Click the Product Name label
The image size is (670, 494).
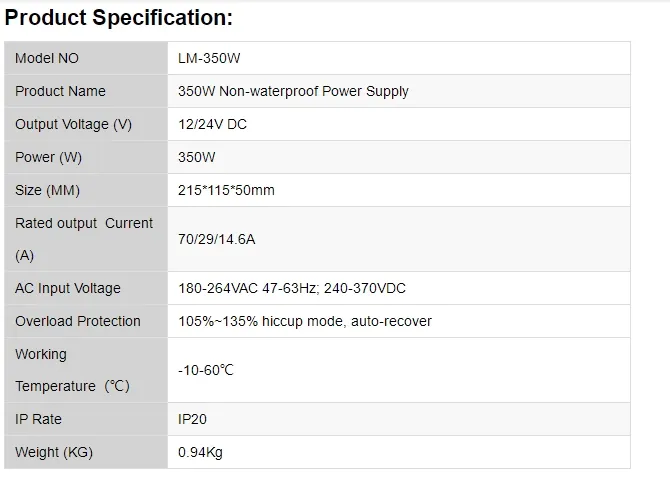point(60,91)
